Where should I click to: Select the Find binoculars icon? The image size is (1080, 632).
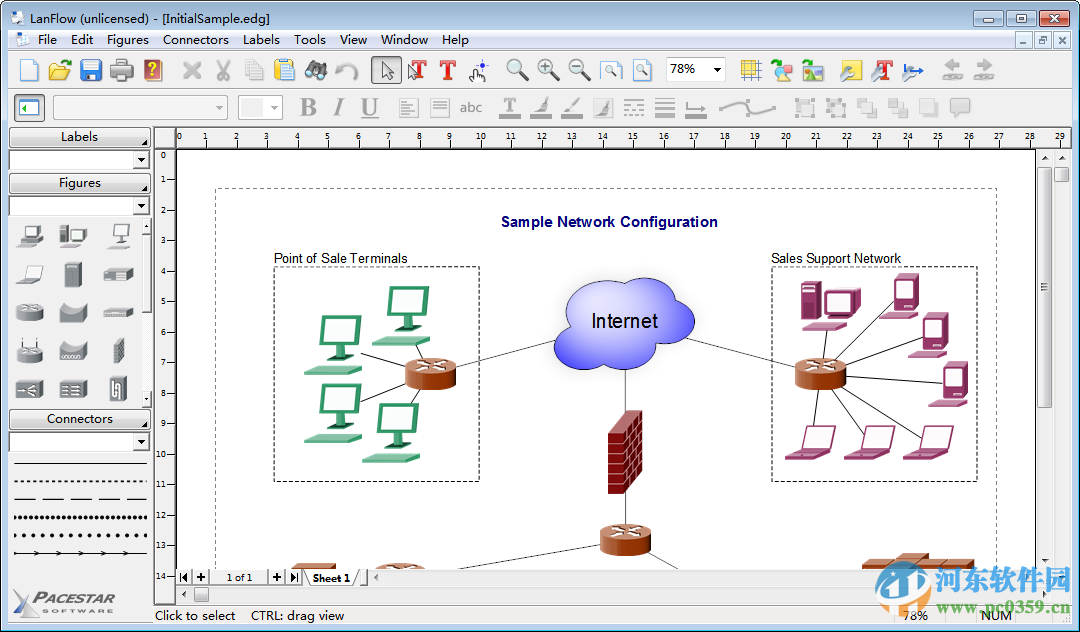coord(315,70)
